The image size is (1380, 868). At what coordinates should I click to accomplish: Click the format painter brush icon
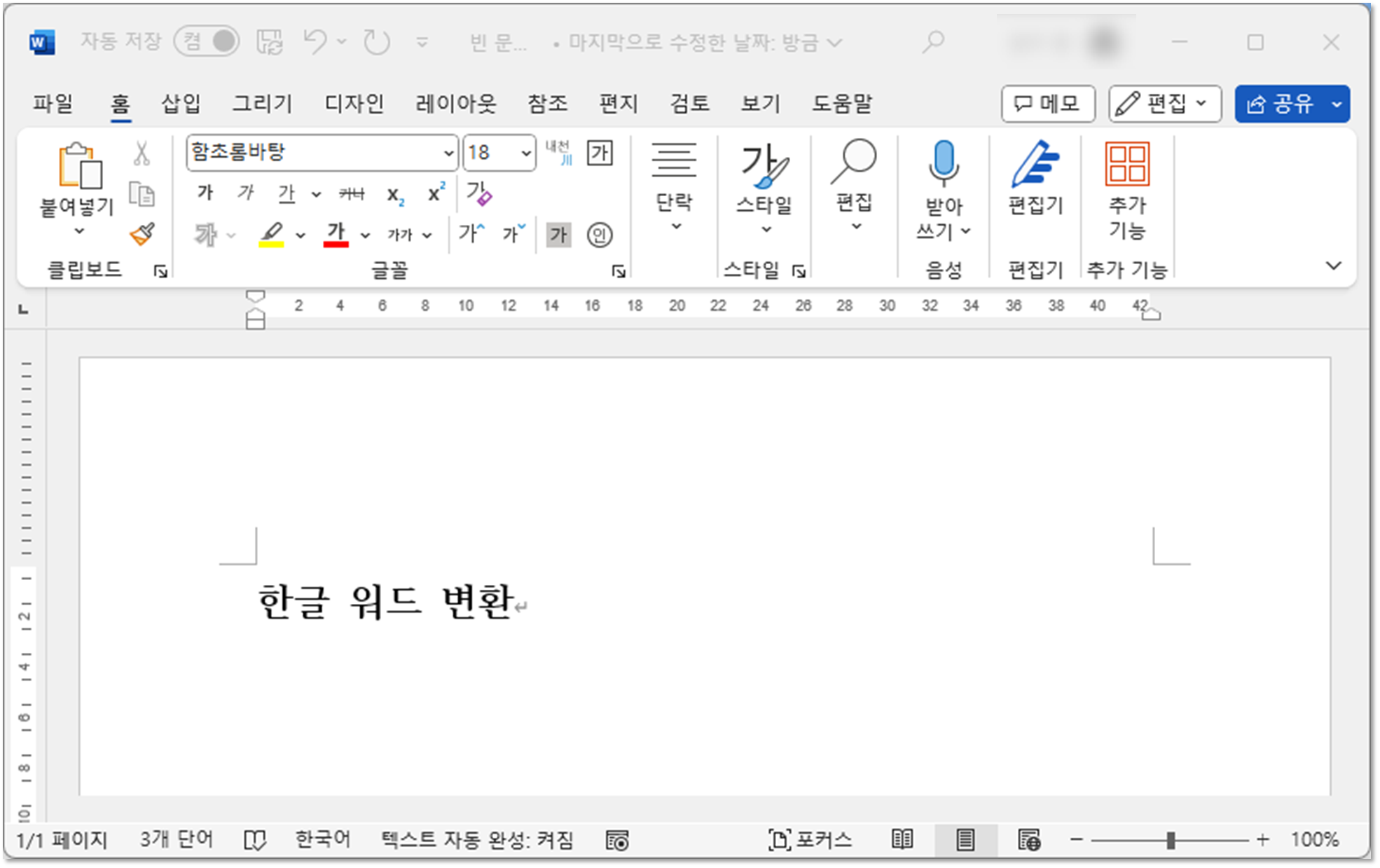click(142, 234)
